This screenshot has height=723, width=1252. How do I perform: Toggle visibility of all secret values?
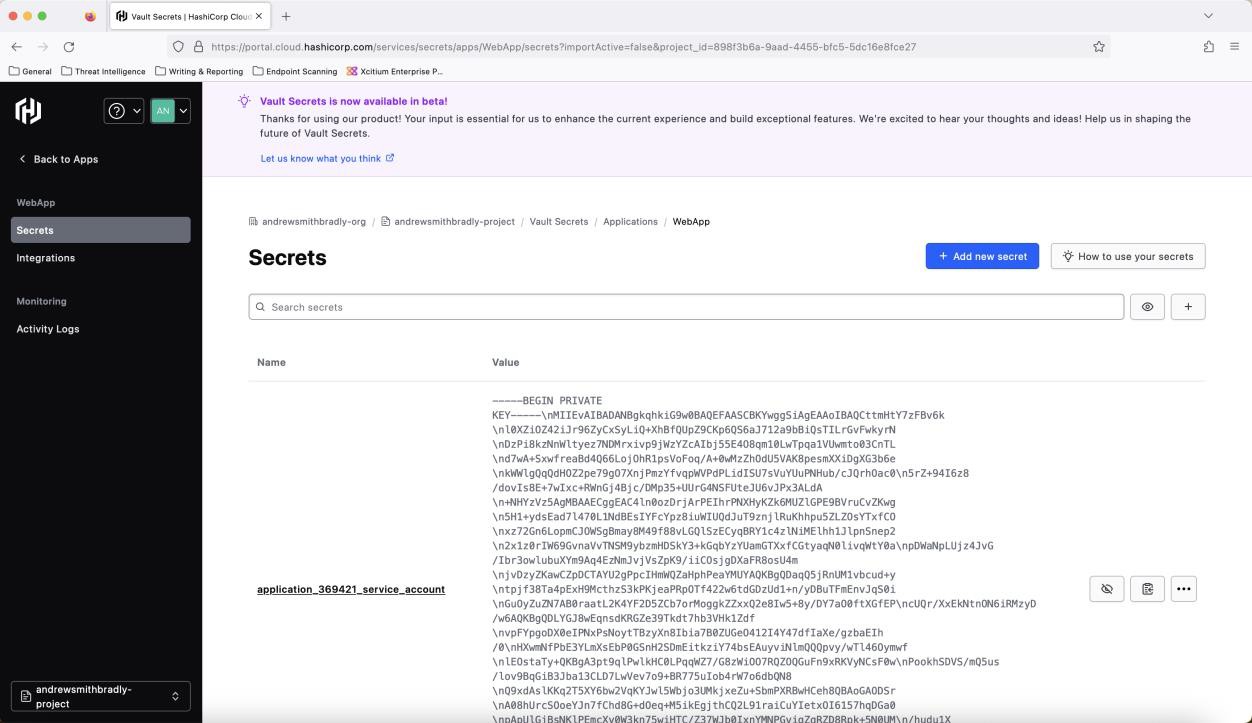(1147, 307)
